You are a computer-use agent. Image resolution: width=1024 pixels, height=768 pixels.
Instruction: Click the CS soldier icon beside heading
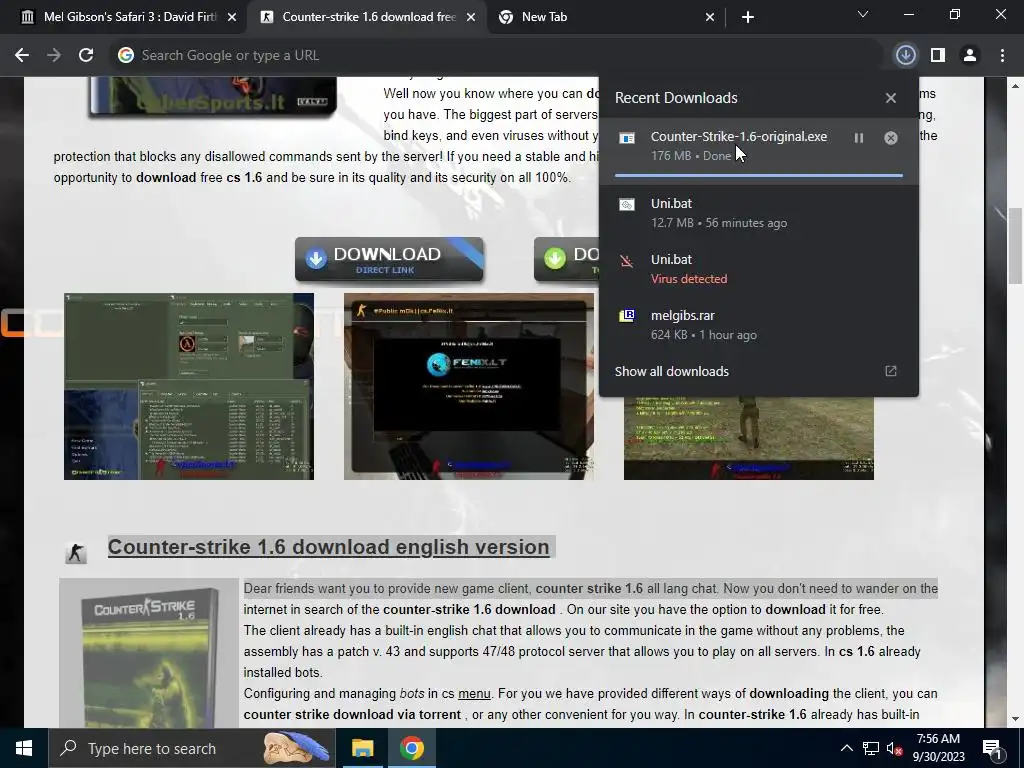coord(76,553)
